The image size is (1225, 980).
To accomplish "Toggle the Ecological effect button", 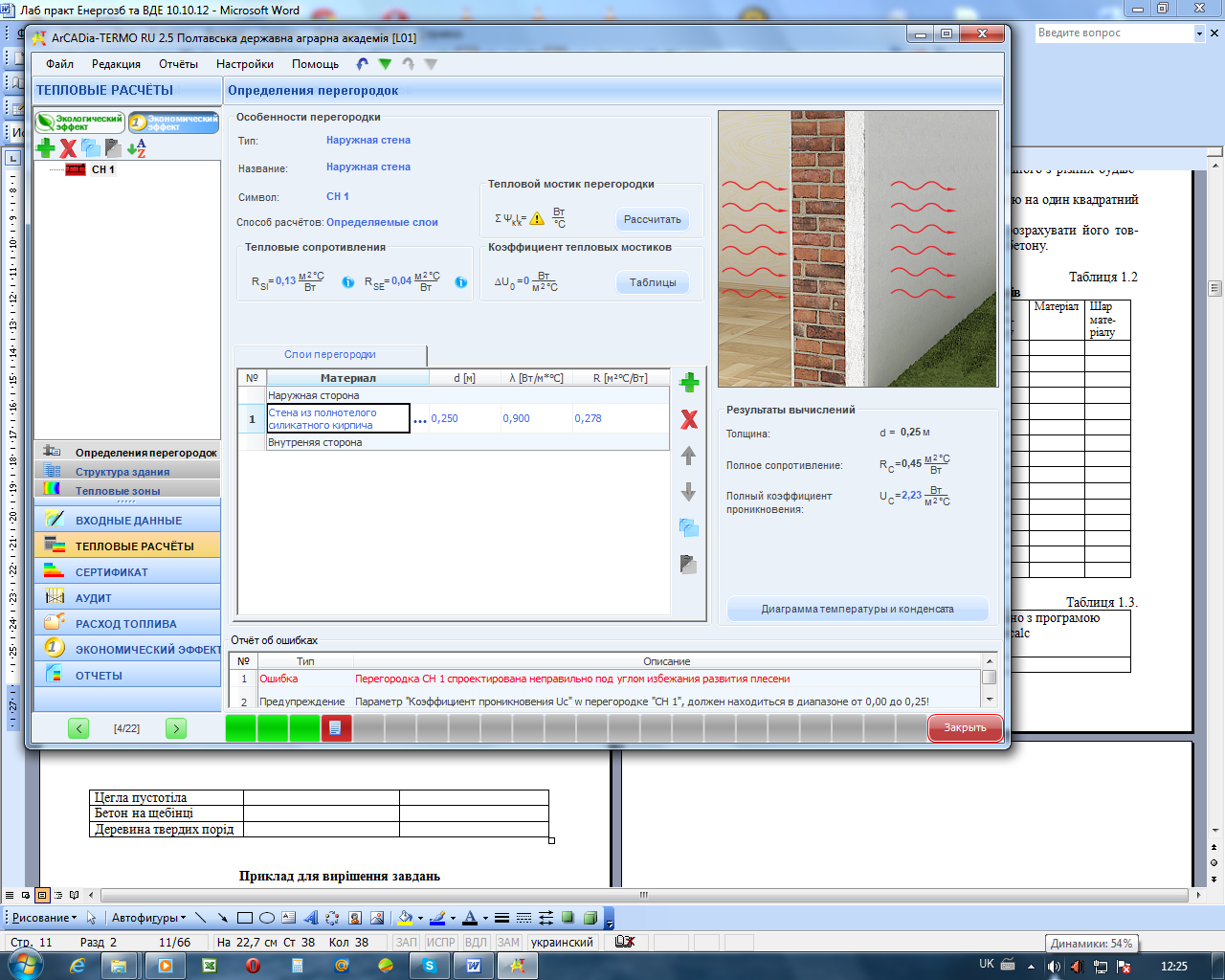I will [x=79, y=122].
